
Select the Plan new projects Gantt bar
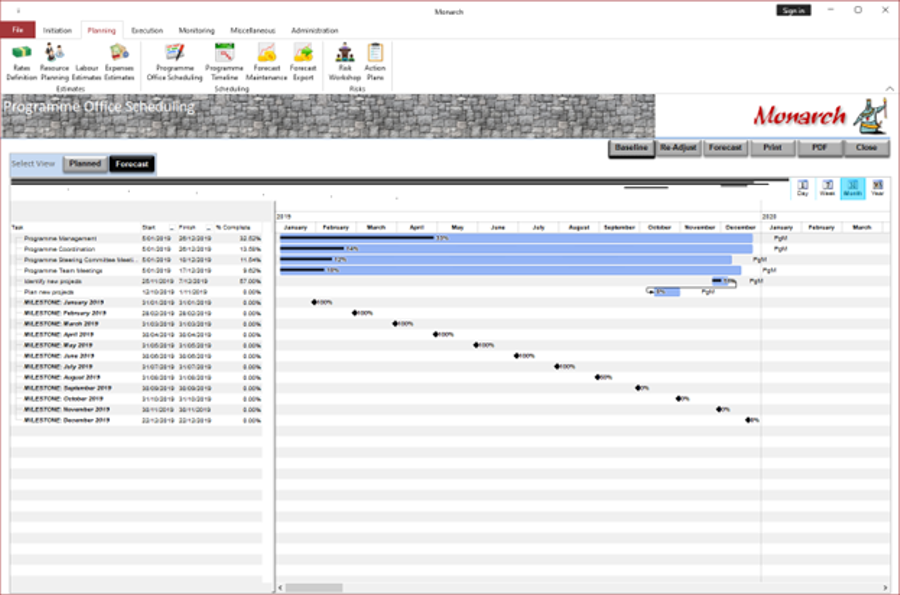[x=666, y=292]
